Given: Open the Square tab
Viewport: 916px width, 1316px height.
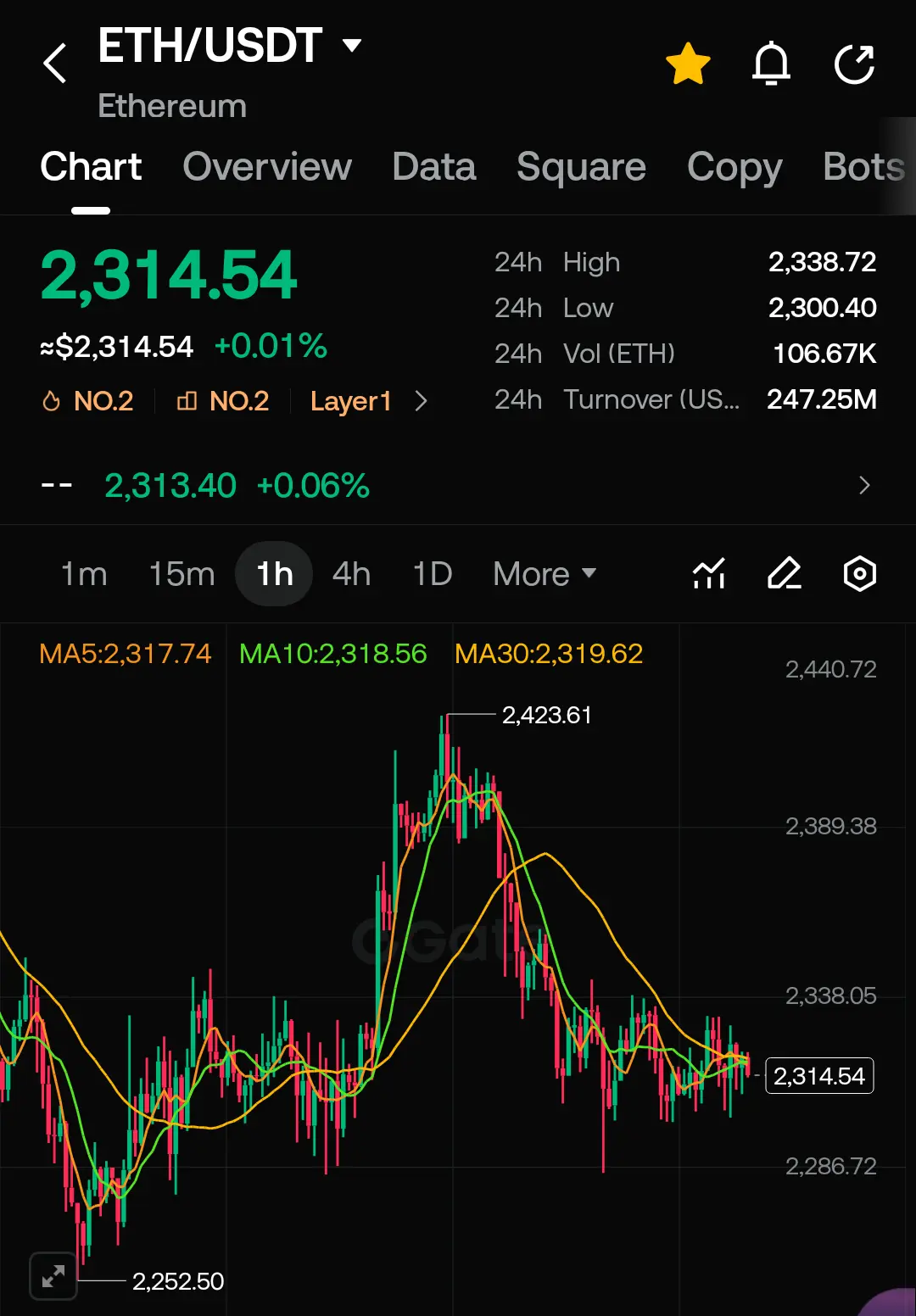Looking at the screenshot, I should tap(581, 167).
